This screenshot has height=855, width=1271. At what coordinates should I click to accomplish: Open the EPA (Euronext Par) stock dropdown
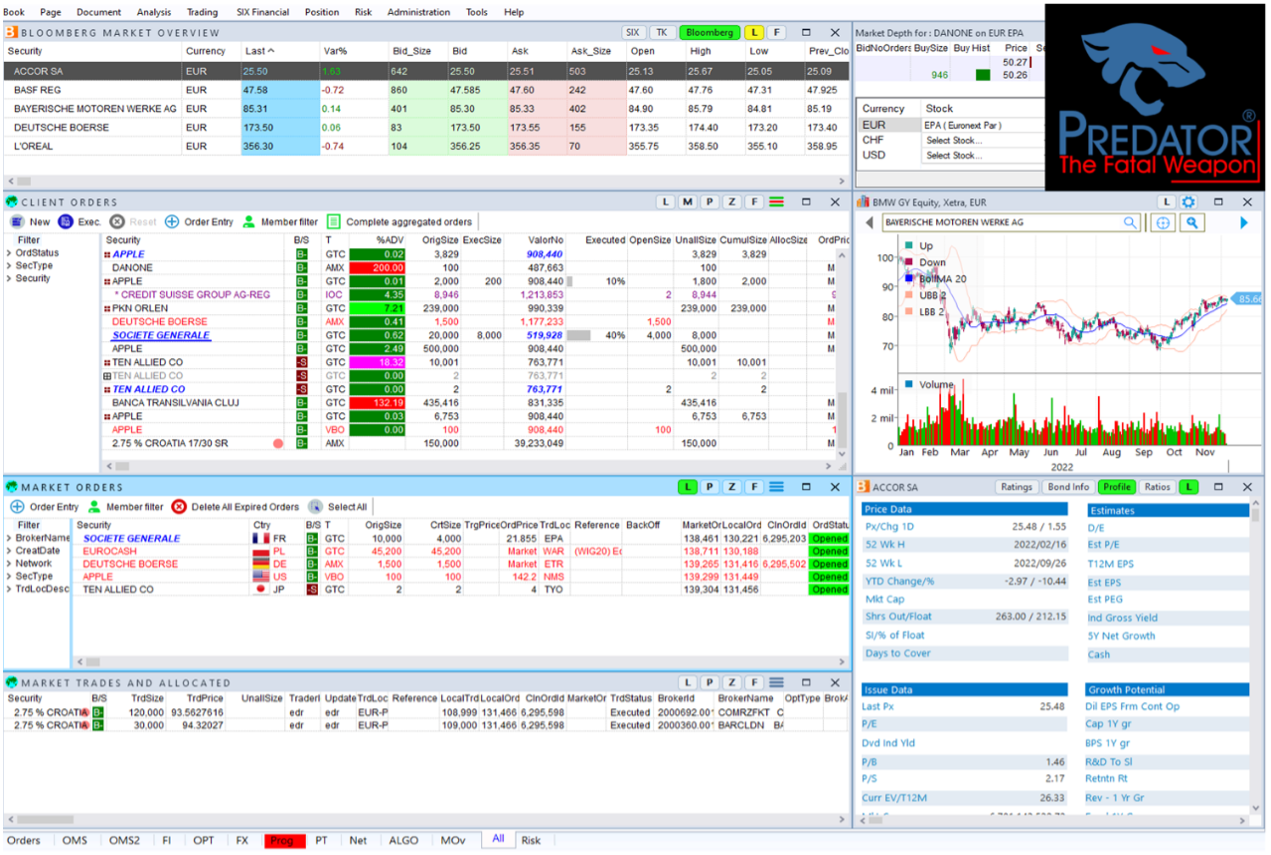(x=983, y=125)
